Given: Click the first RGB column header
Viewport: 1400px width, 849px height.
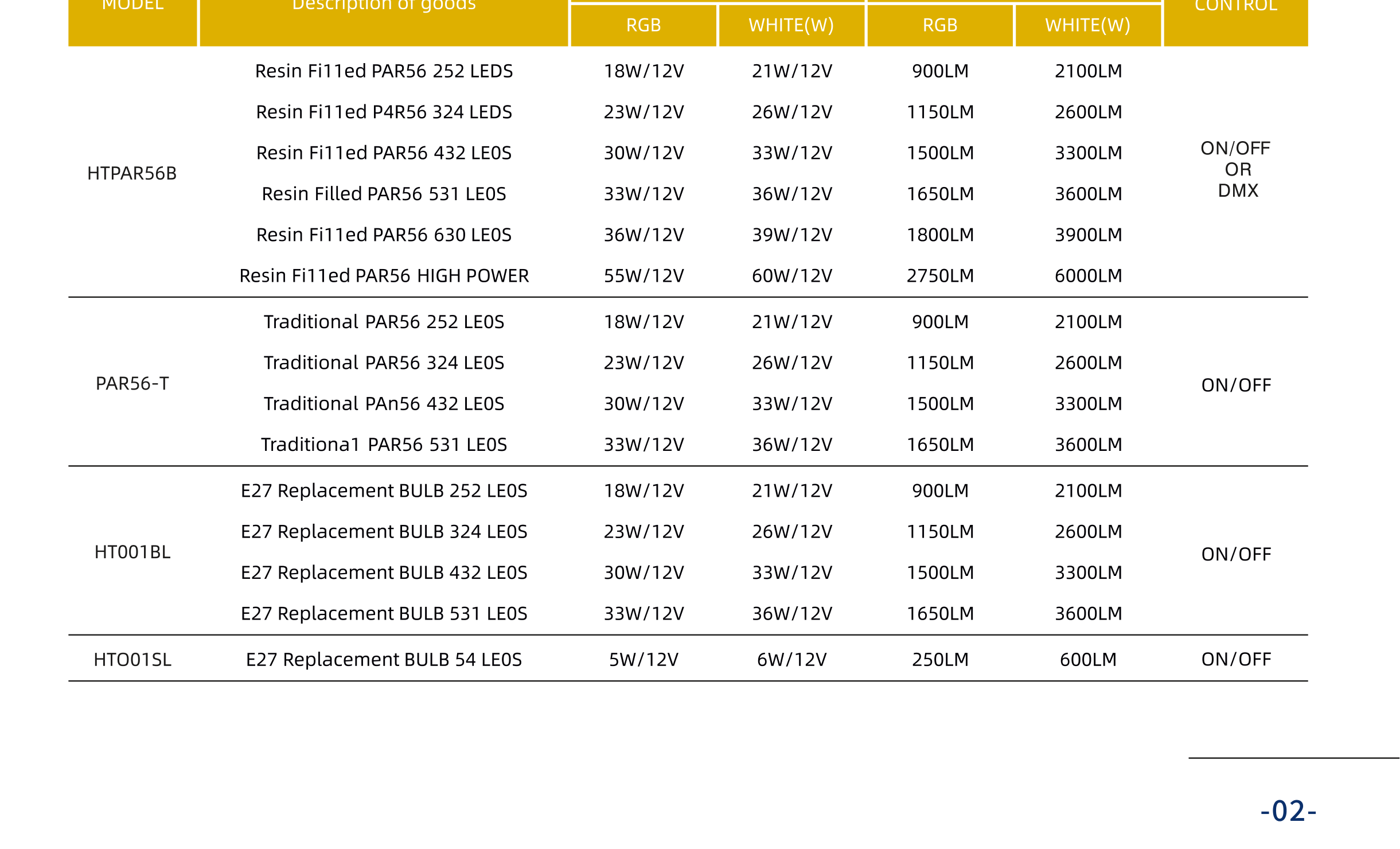Looking at the screenshot, I should [x=644, y=25].
